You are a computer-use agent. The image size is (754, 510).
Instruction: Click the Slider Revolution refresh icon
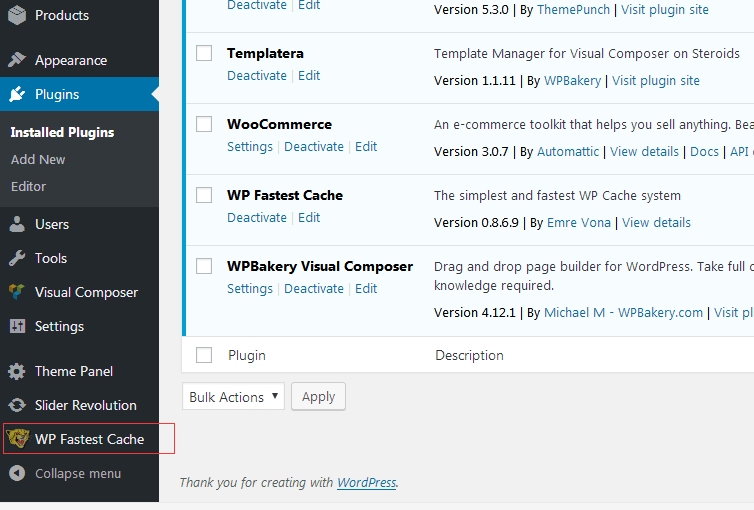point(17,405)
